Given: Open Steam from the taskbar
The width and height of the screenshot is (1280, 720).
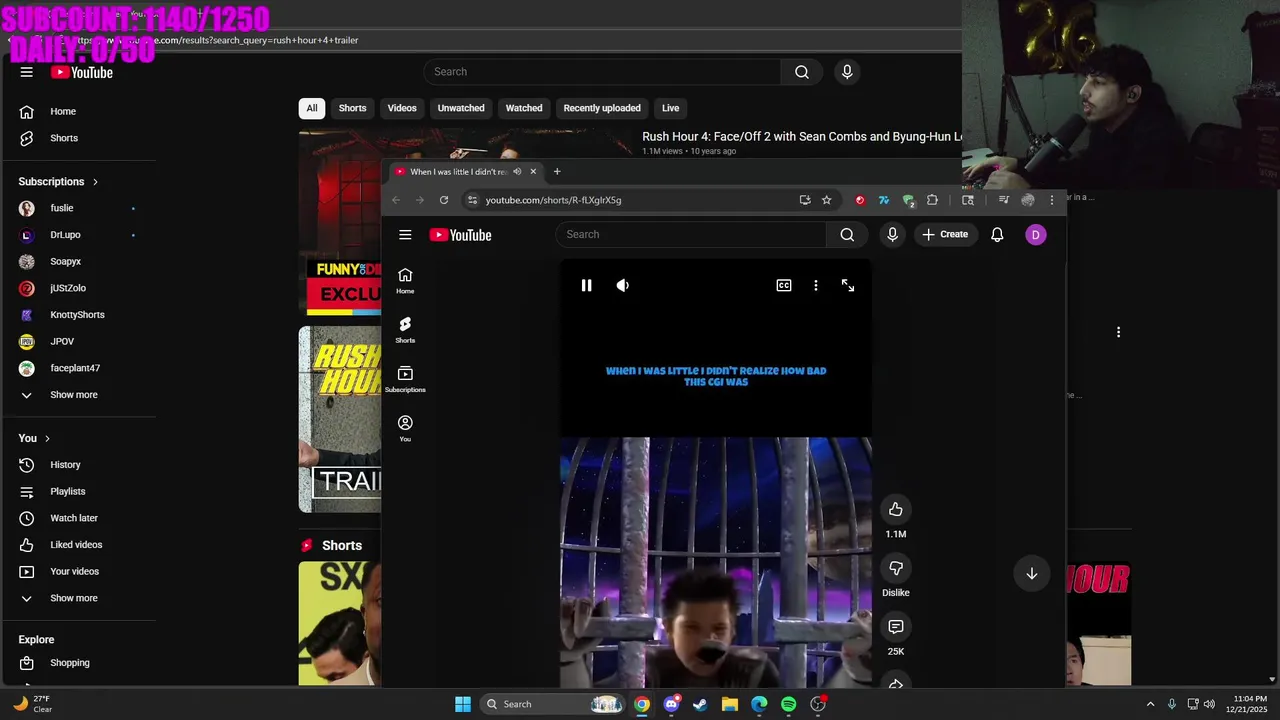Looking at the screenshot, I should tap(700, 704).
